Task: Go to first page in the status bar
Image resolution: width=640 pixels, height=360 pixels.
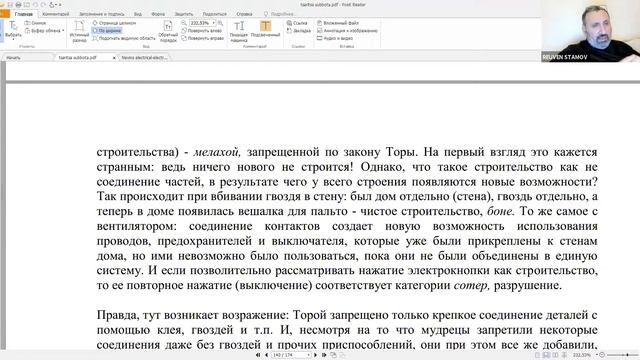Action: tap(258, 355)
